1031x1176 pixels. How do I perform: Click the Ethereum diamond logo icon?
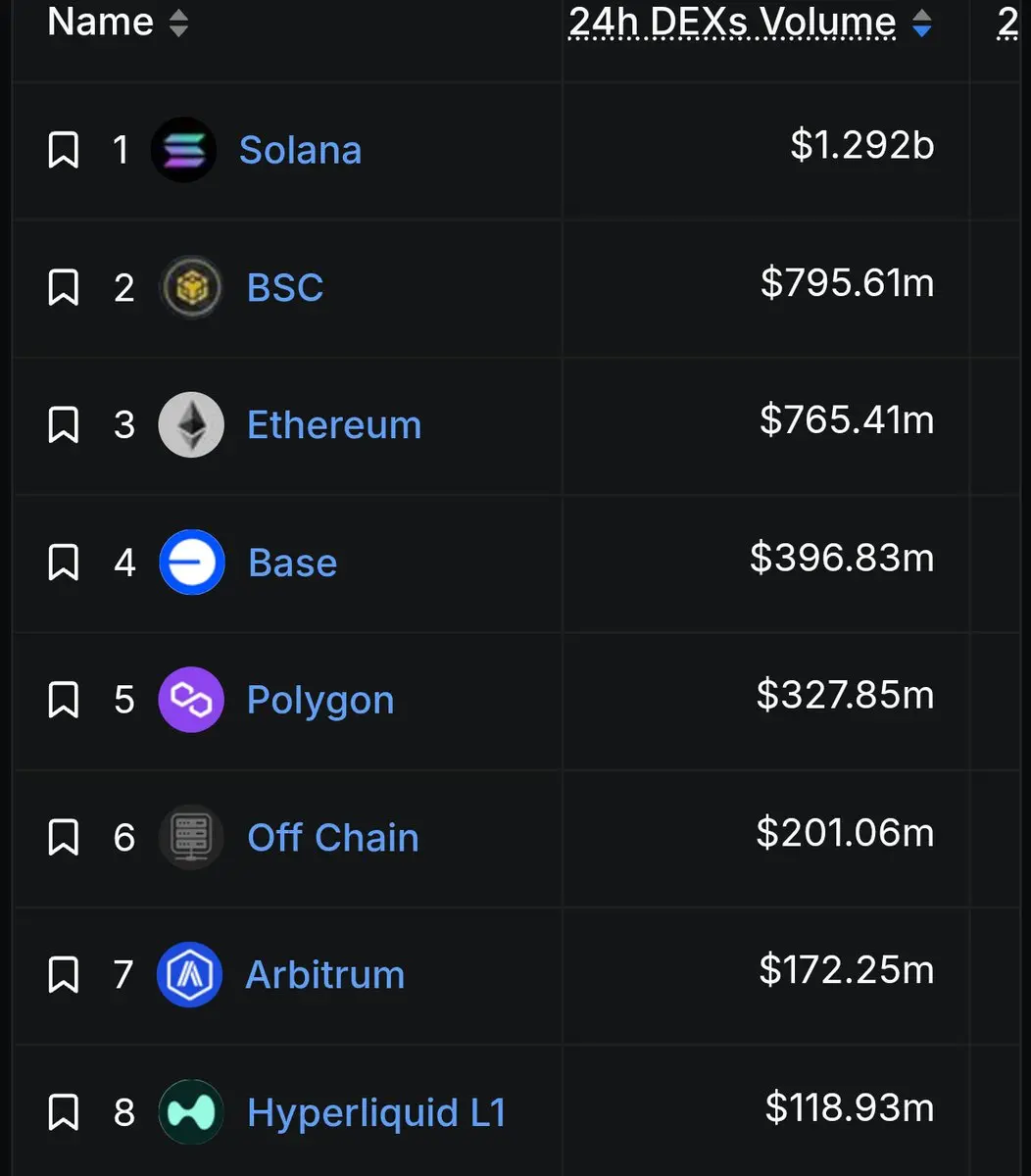[191, 424]
